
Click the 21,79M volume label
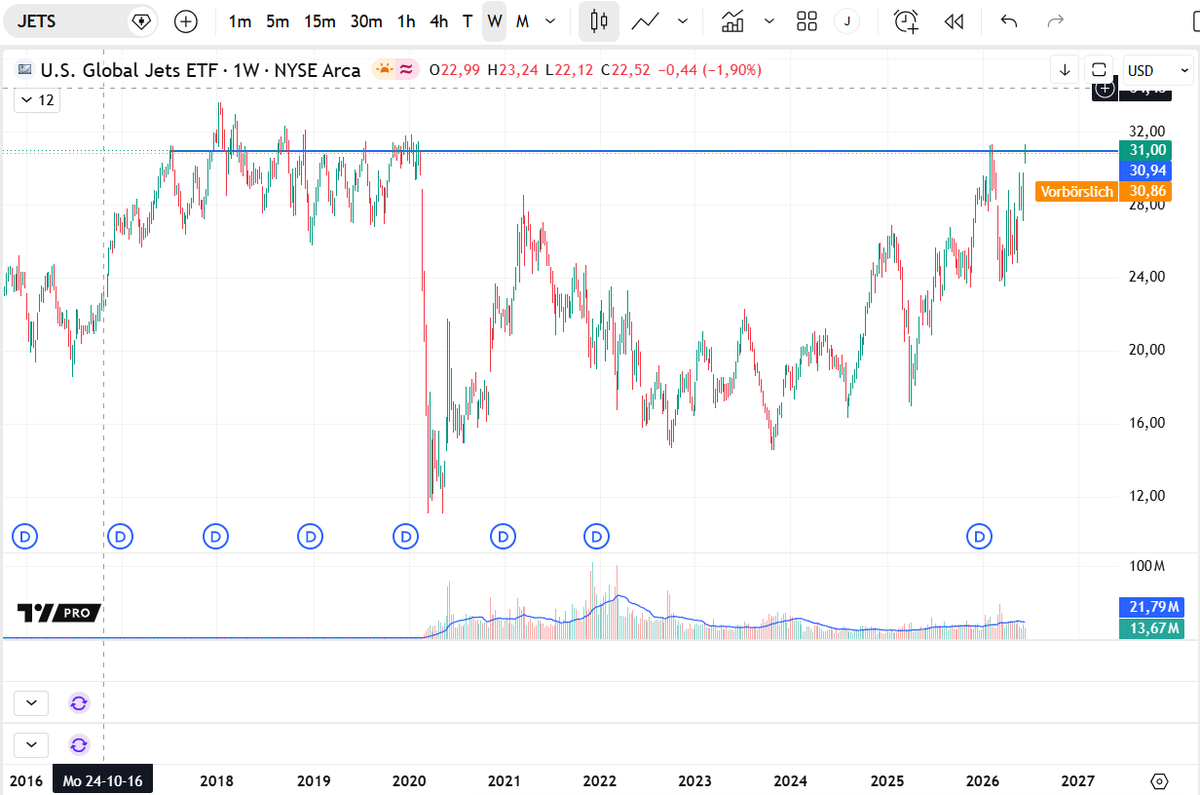(x=1153, y=607)
